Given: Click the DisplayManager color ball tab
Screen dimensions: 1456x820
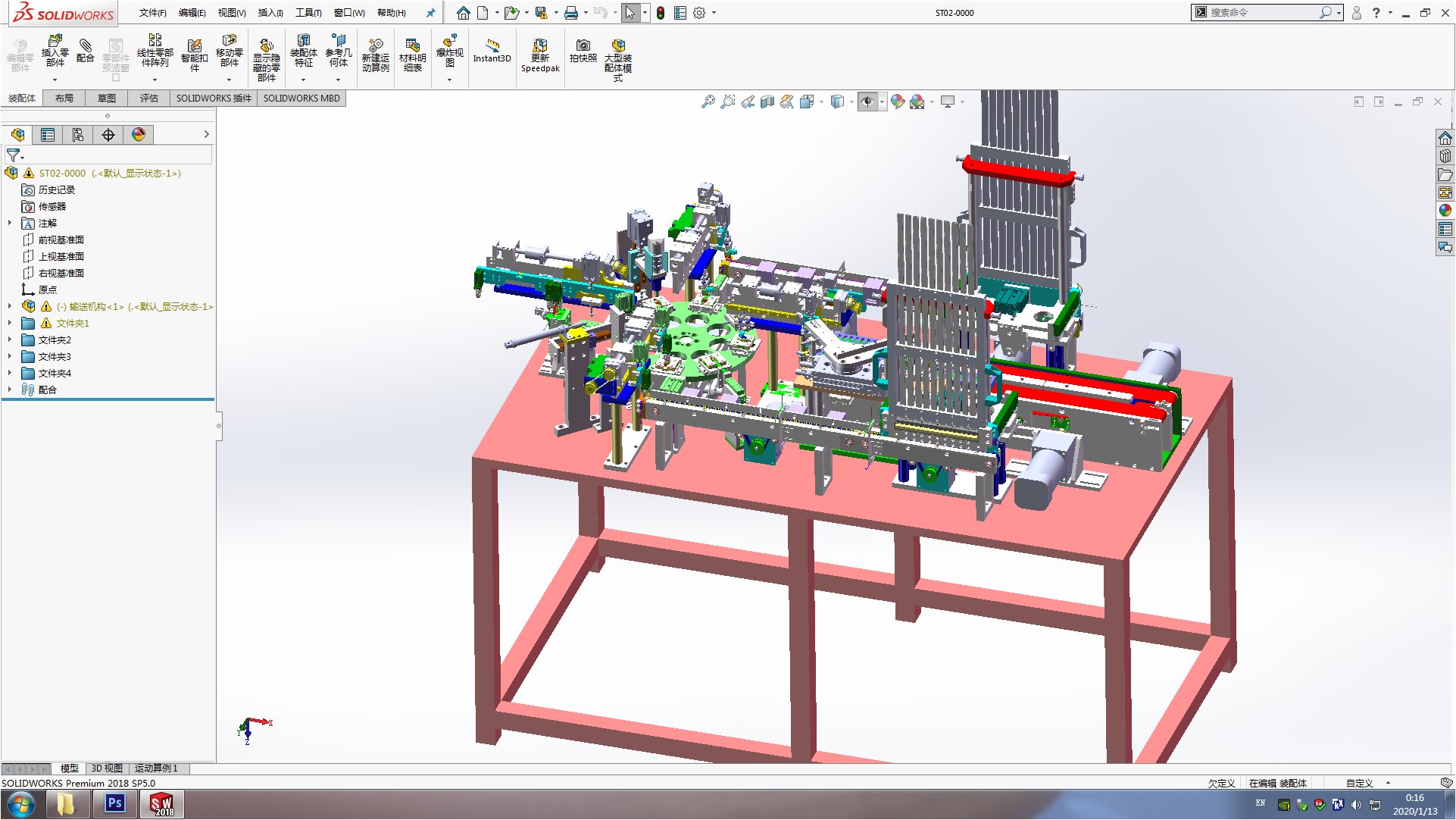Looking at the screenshot, I should click(139, 135).
